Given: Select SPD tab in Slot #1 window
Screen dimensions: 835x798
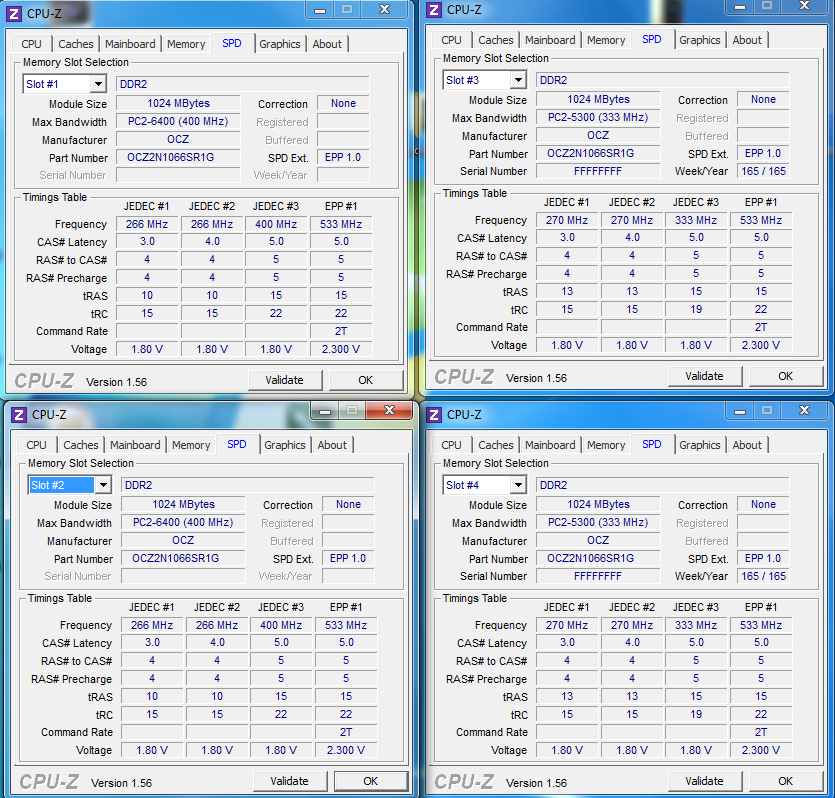Looking at the screenshot, I should point(232,43).
